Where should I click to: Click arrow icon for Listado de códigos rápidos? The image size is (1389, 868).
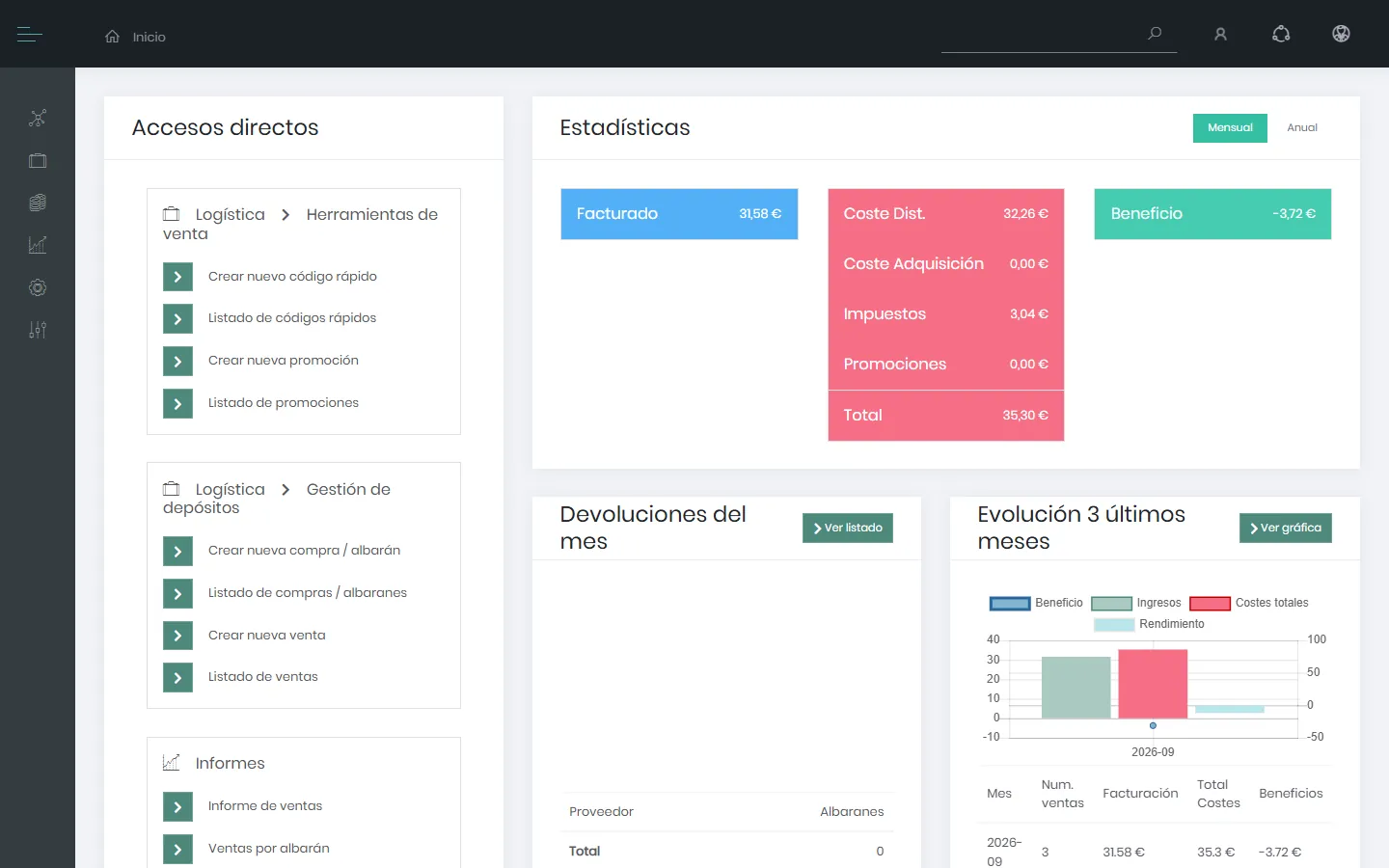[x=177, y=319]
